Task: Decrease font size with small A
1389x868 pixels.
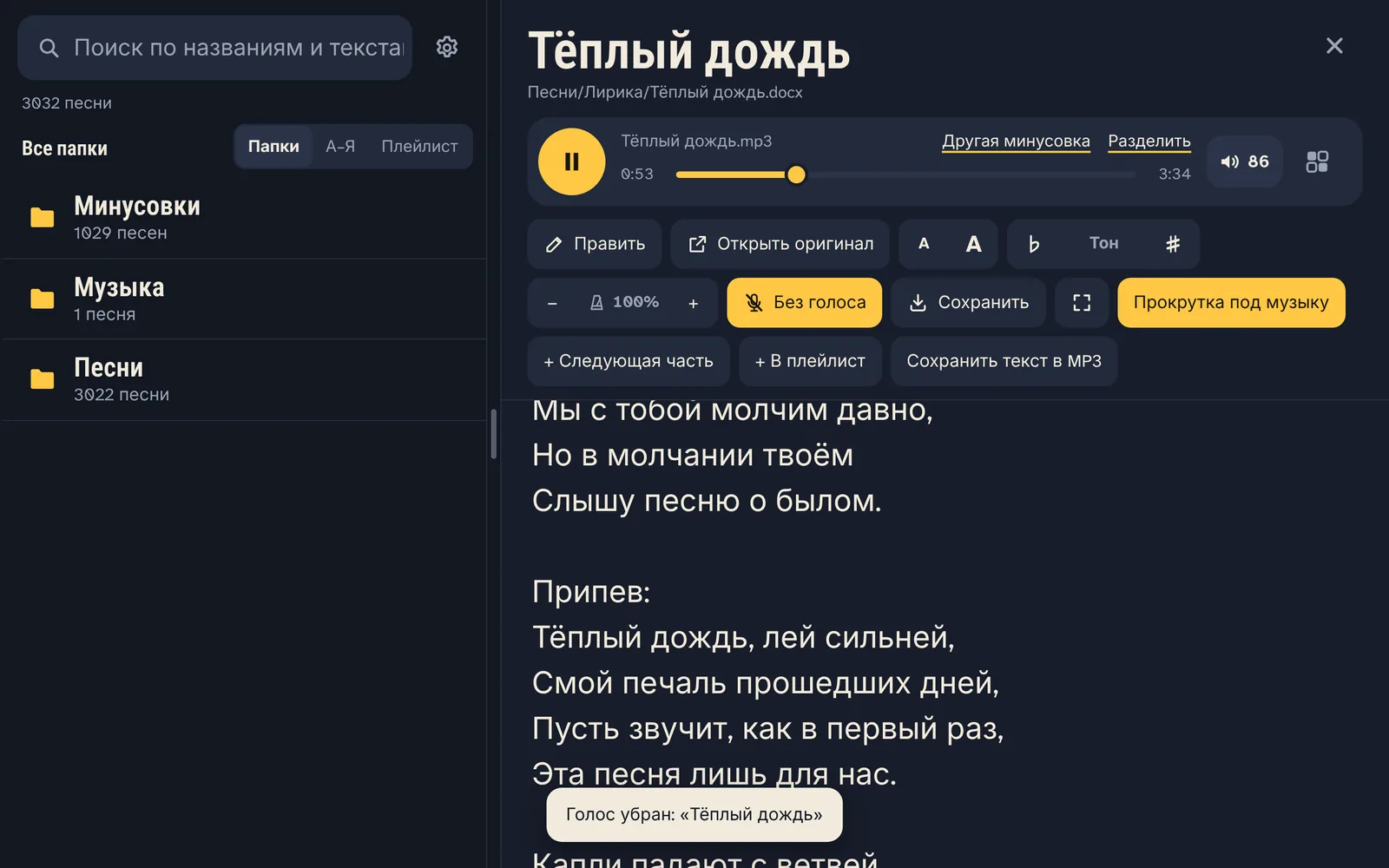Action: [x=924, y=244]
